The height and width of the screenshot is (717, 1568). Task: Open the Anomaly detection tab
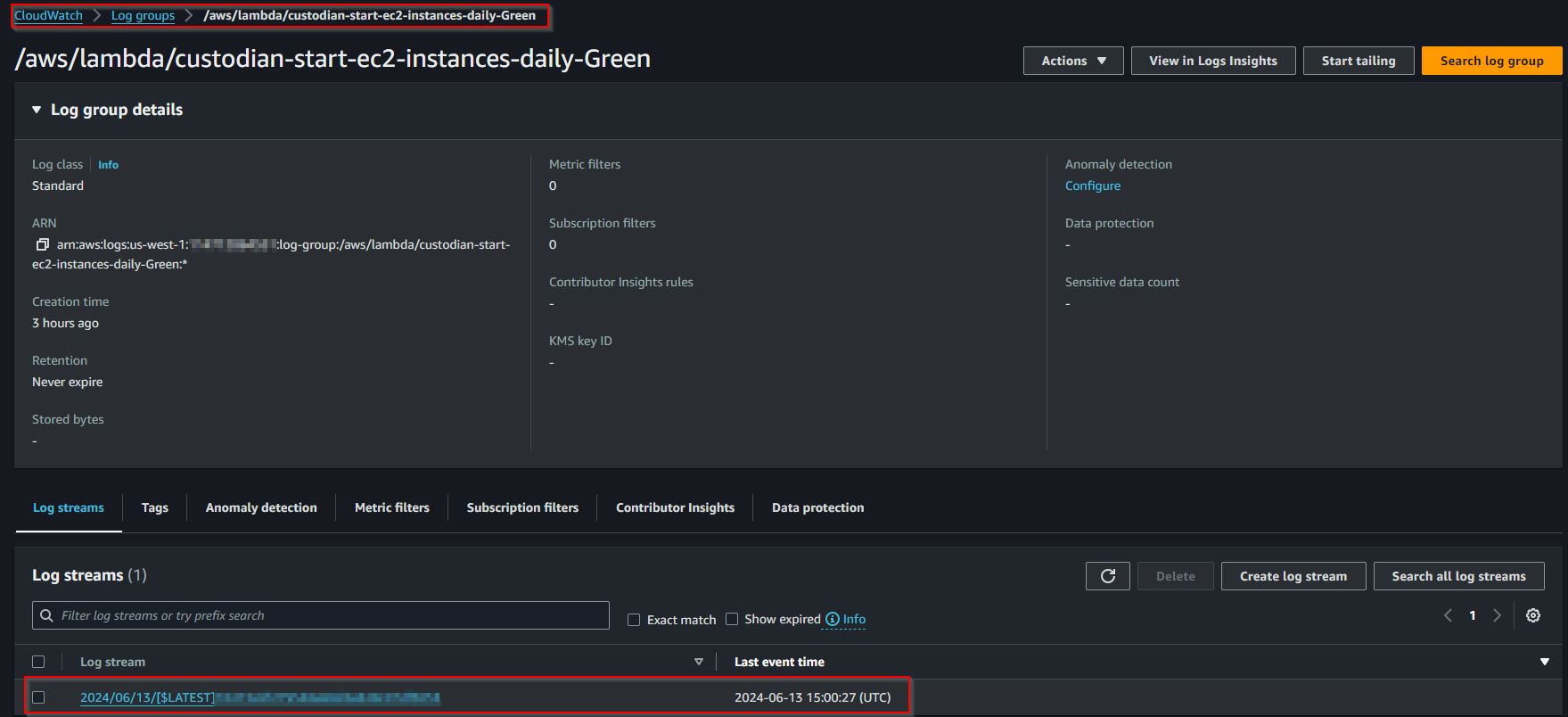pyautogui.click(x=261, y=507)
